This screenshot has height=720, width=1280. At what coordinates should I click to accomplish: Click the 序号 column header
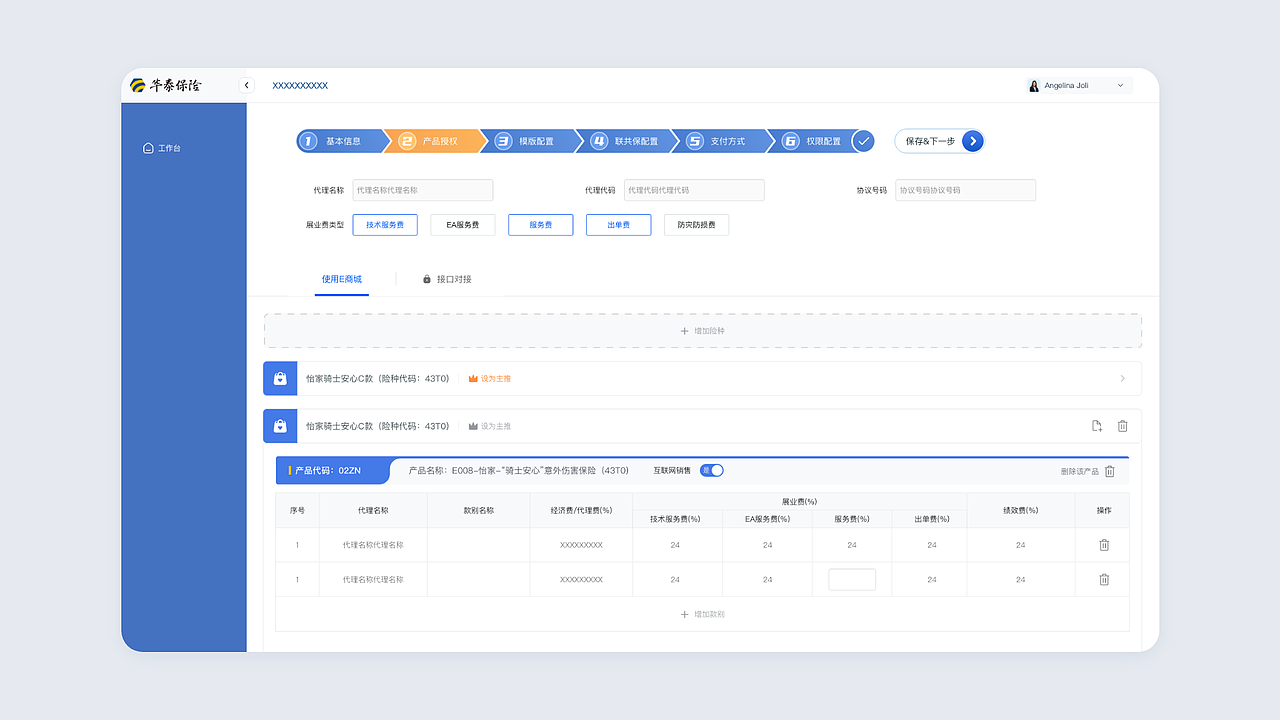pos(297,510)
